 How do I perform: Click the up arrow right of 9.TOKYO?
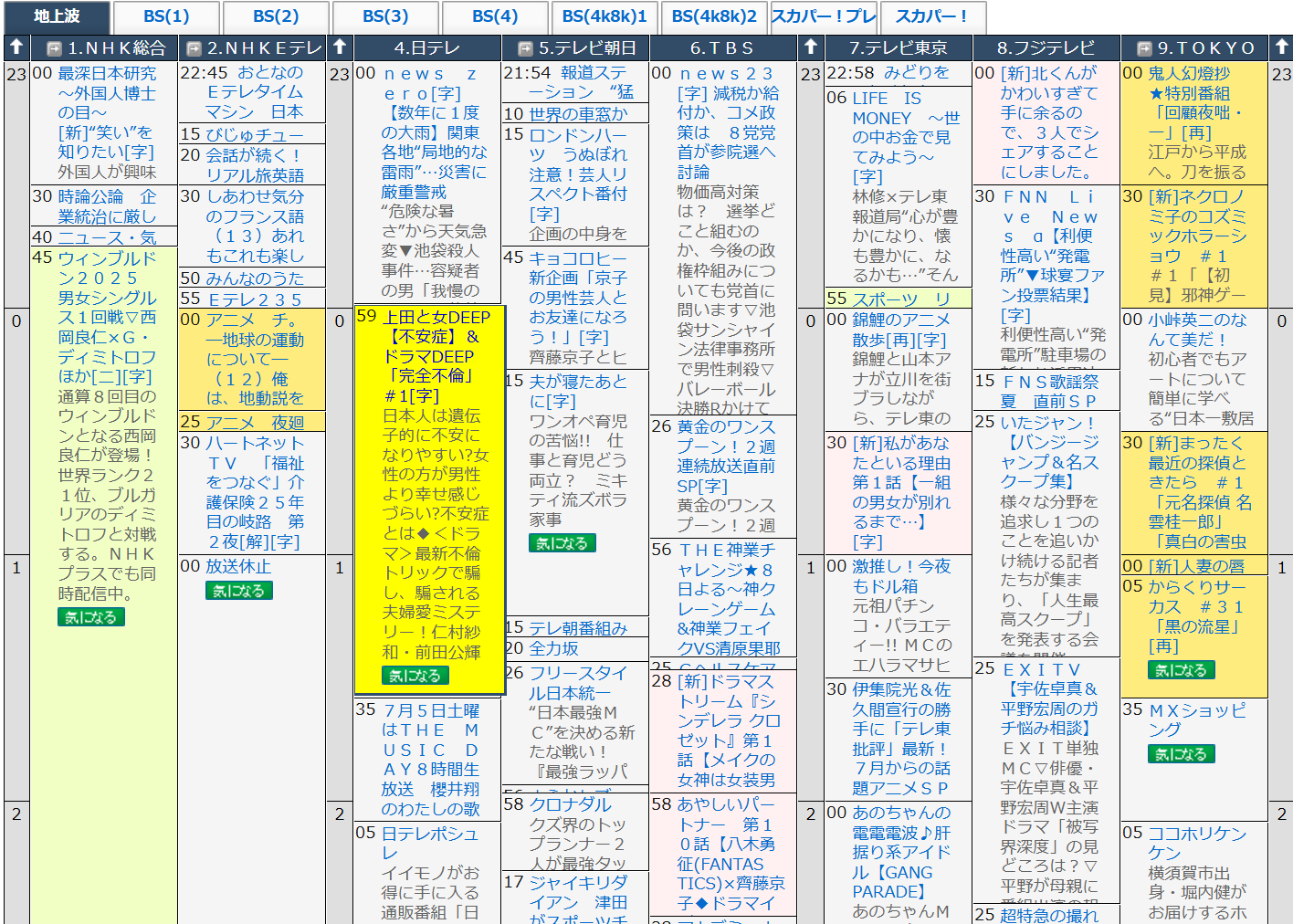point(1281,47)
